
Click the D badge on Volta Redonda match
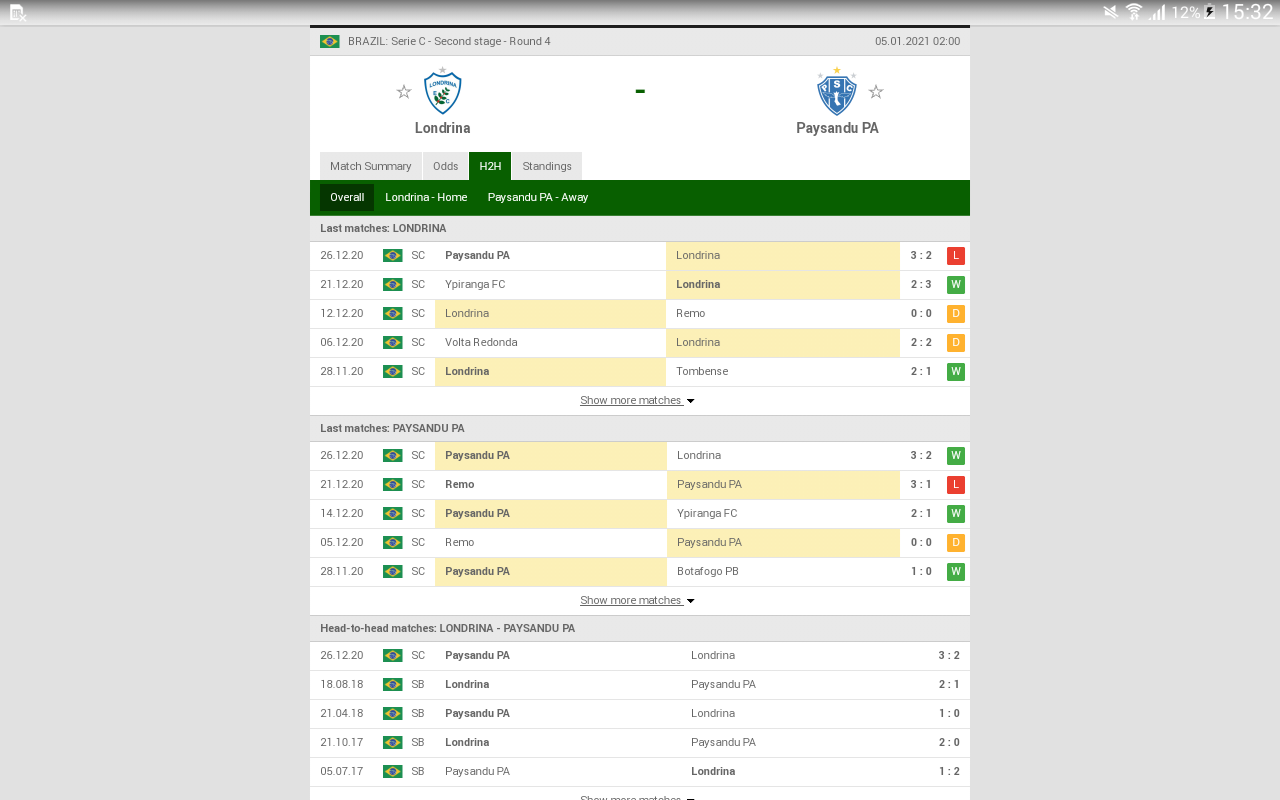click(956, 343)
